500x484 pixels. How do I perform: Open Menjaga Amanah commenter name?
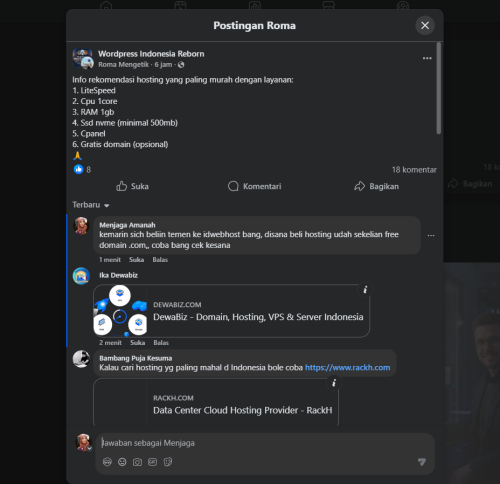(127, 225)
